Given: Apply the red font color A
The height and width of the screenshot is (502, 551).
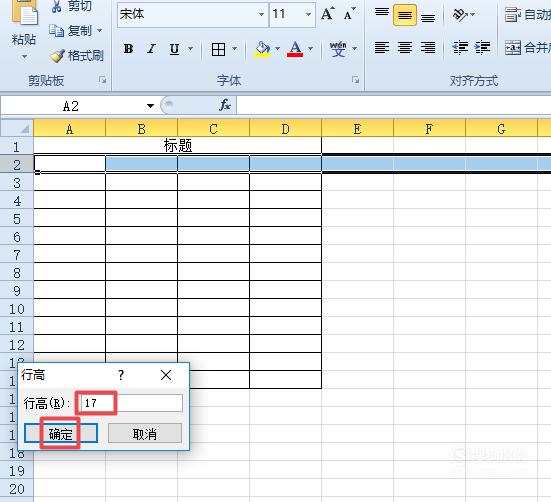Looking at the screenshot, I should click(295, 49).
